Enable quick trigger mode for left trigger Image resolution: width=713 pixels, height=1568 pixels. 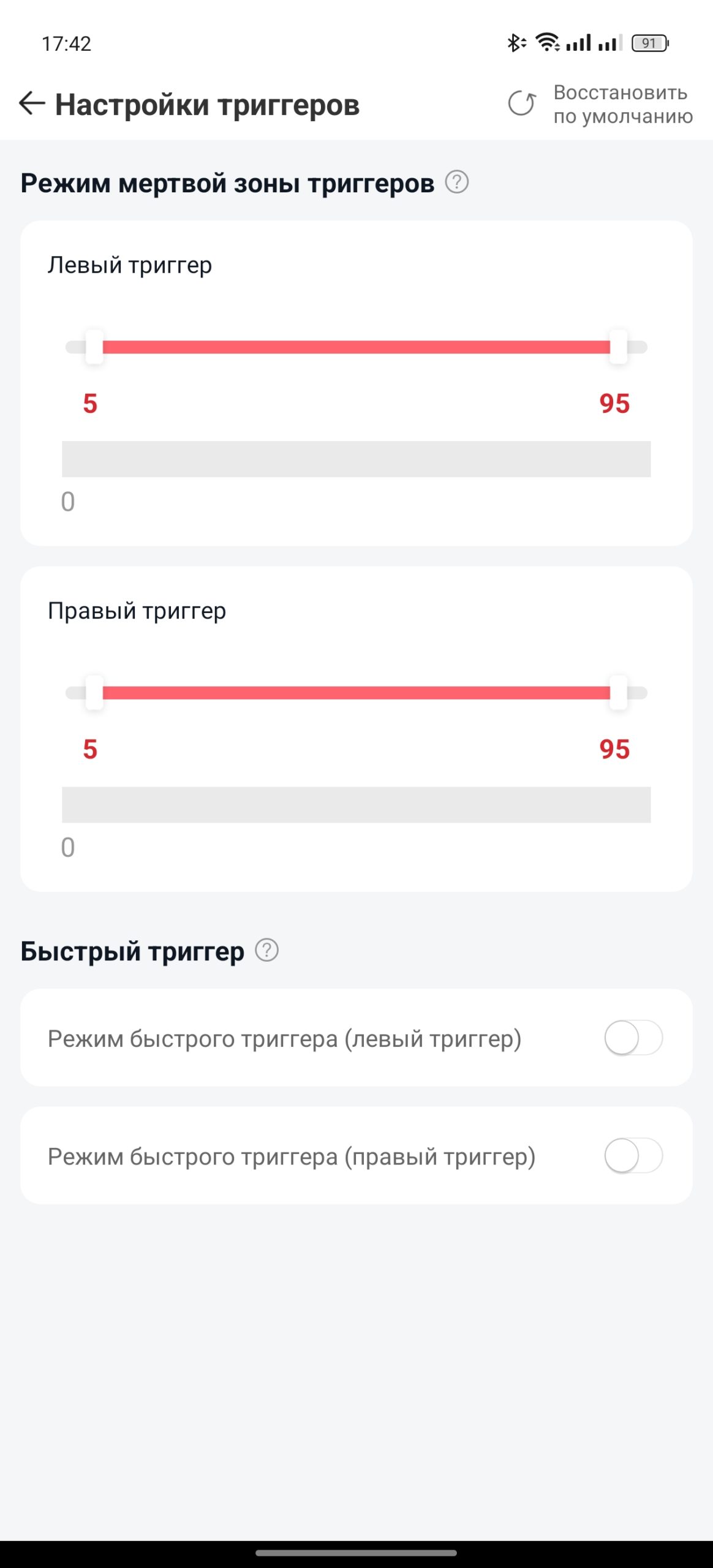coord(633,1038)
